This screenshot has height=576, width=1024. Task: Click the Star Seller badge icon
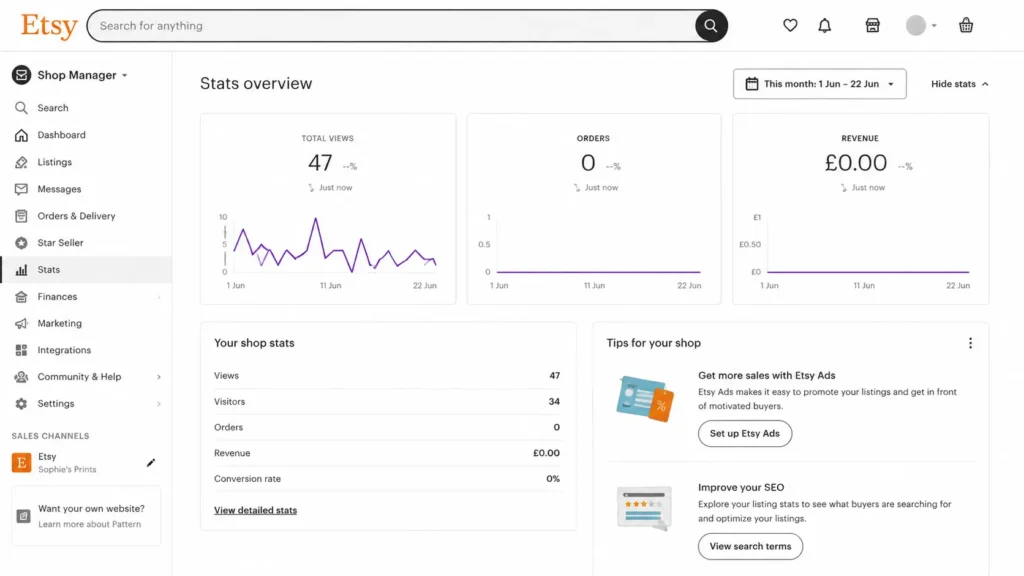22,243
